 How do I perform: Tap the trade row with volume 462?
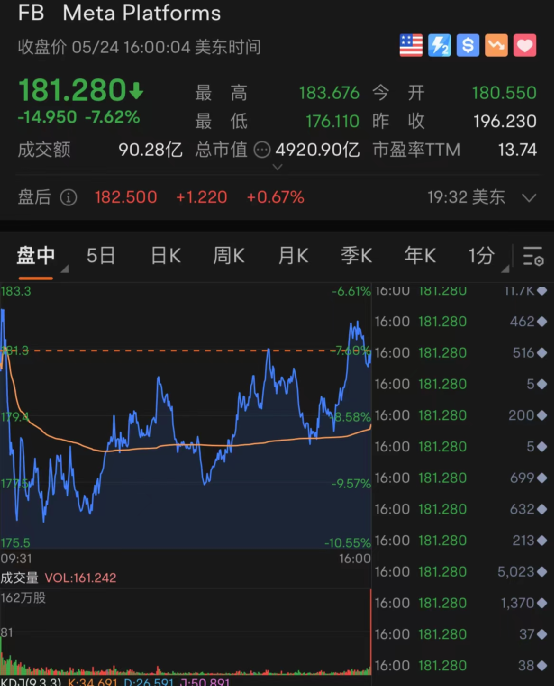[462, 322]
